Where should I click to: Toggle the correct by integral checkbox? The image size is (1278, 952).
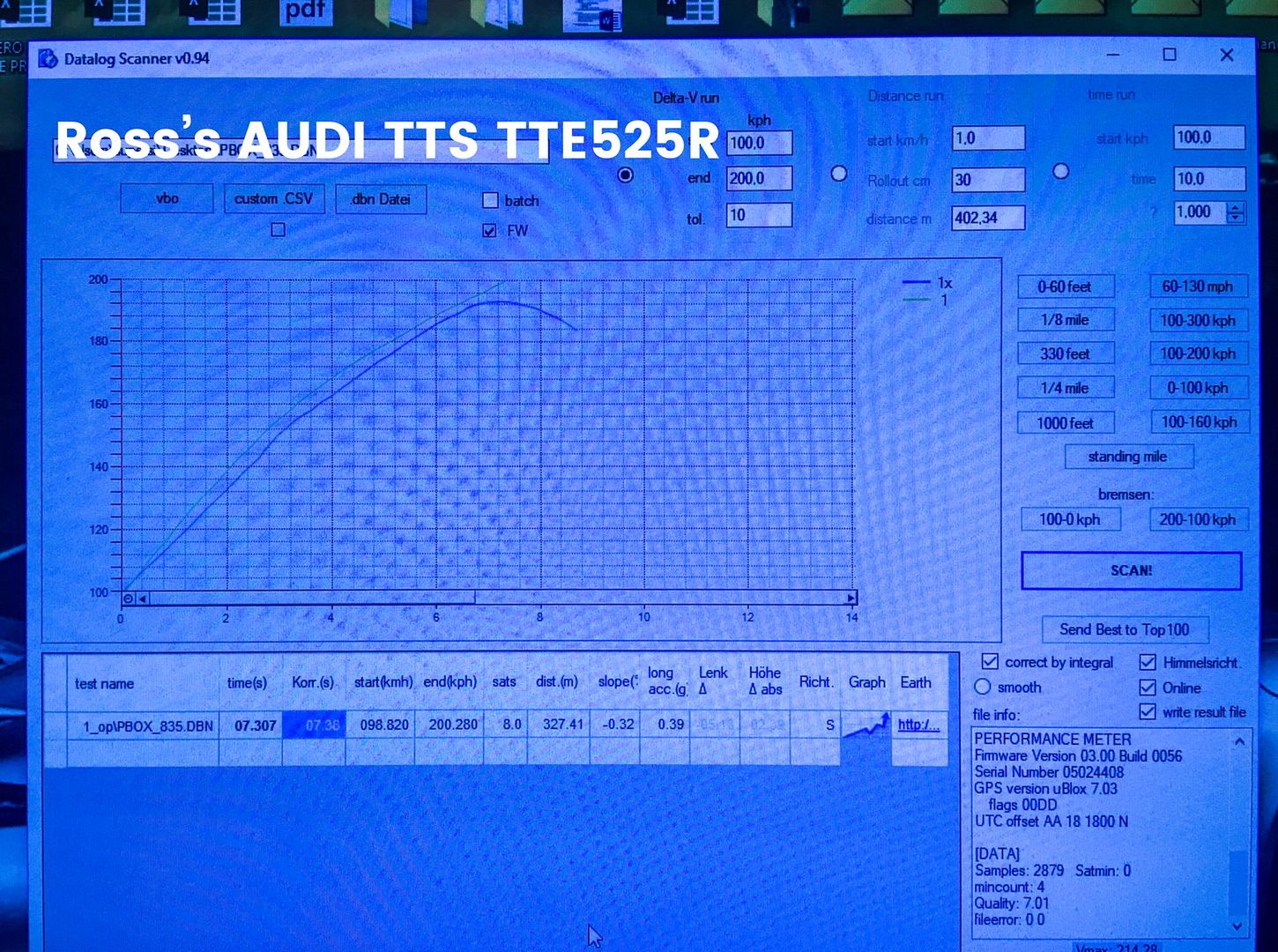990,661
